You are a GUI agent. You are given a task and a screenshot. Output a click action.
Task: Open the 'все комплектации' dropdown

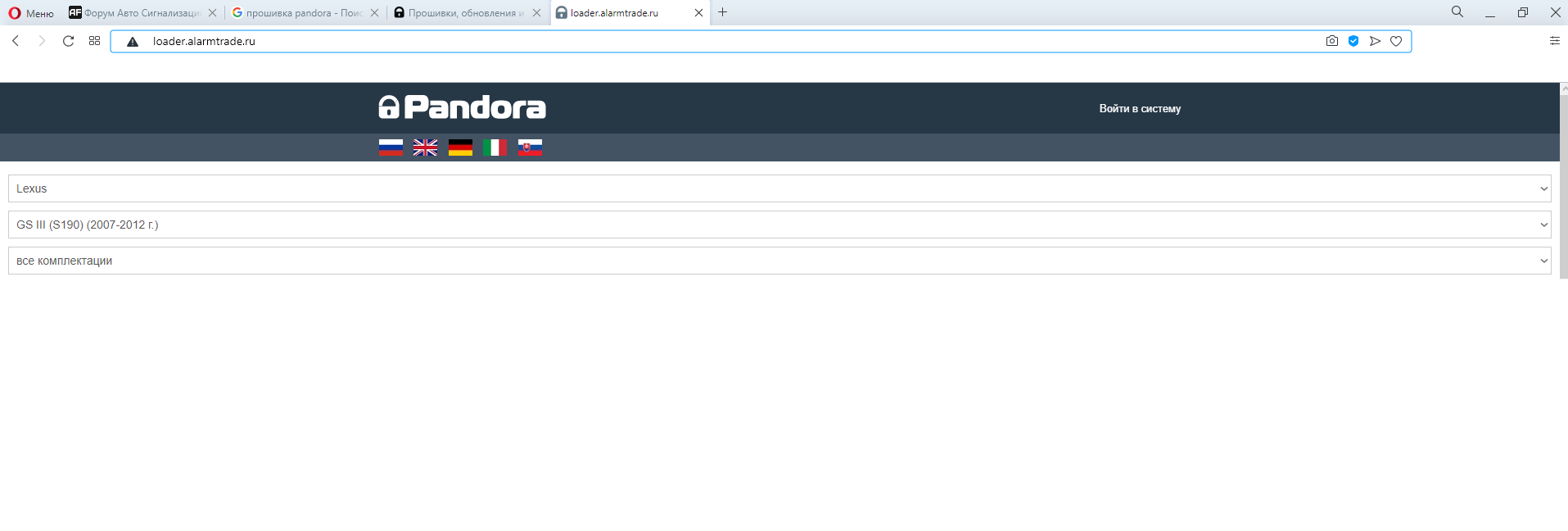[x=779, y=261]
